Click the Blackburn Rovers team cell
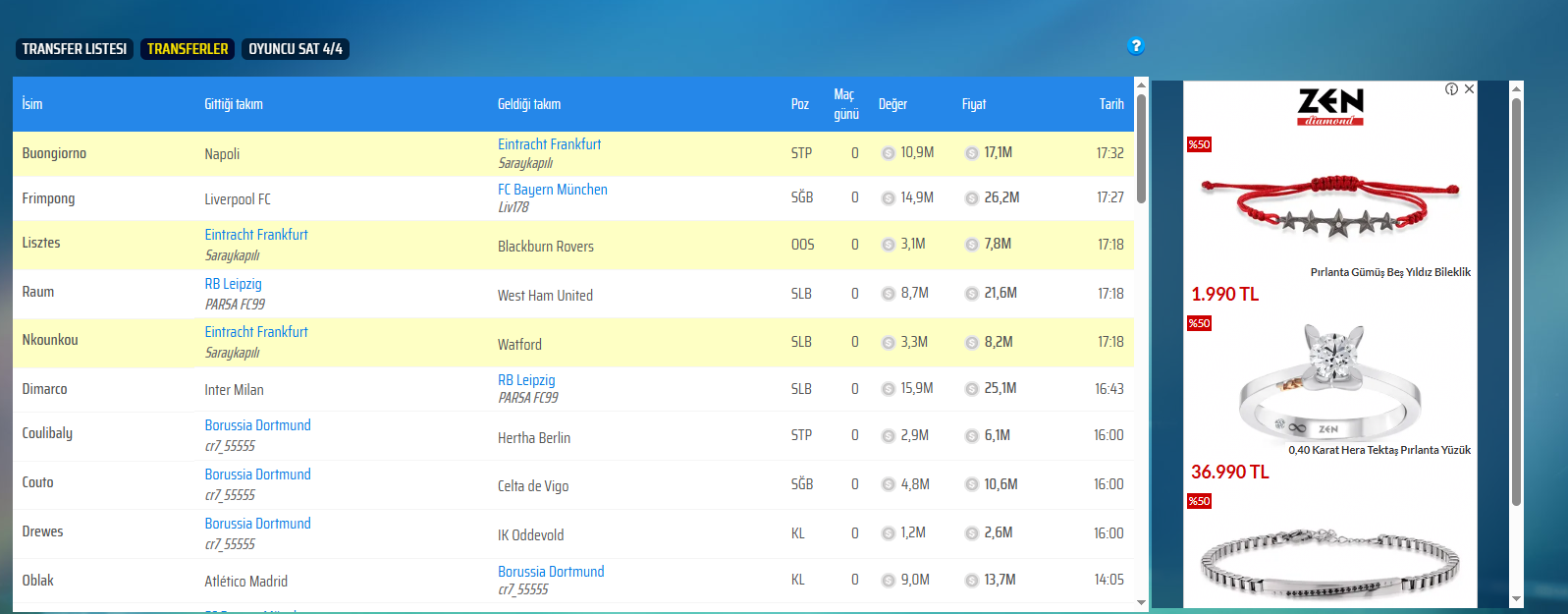Viewport: 1568px width, 614px height. click(x=546, y=247)
